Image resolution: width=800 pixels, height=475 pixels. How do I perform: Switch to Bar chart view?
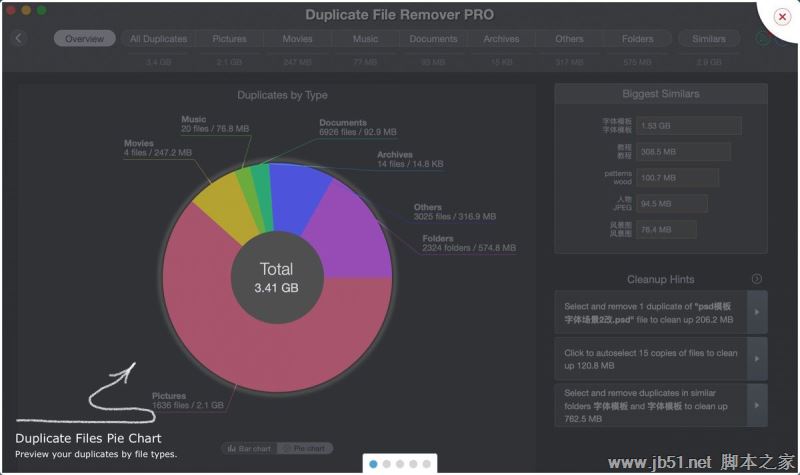click(249, 448)
